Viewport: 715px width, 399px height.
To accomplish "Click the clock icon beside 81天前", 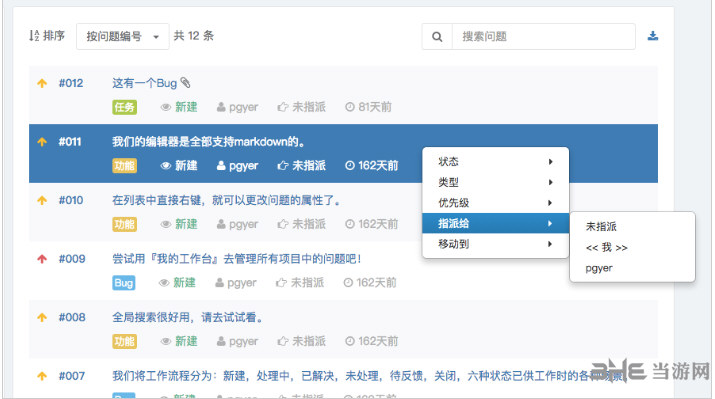I will pos(350,107).
